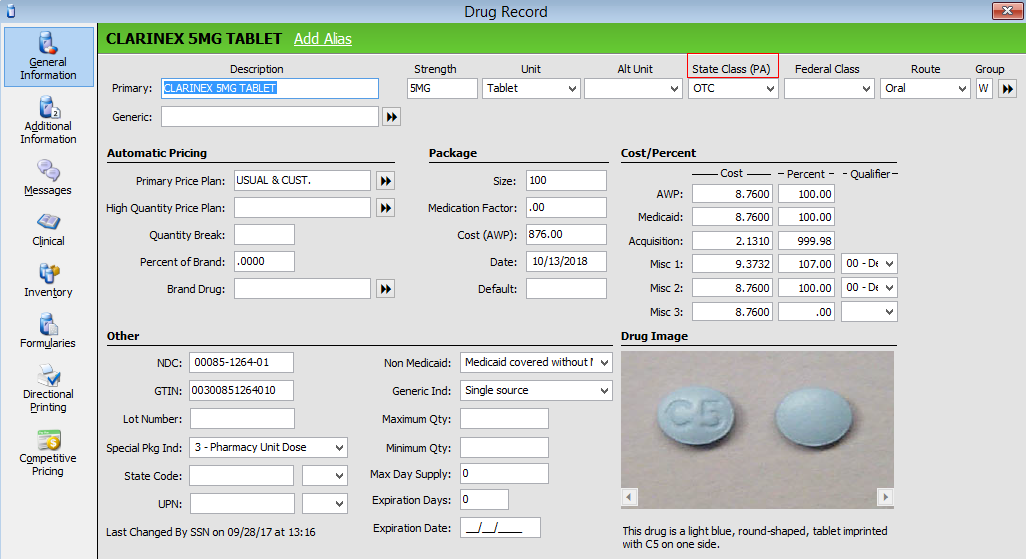Click the Group field showing W
The height and width of the screenshot is (559, 1026).
pyautogui.click(x=984, y=88)
